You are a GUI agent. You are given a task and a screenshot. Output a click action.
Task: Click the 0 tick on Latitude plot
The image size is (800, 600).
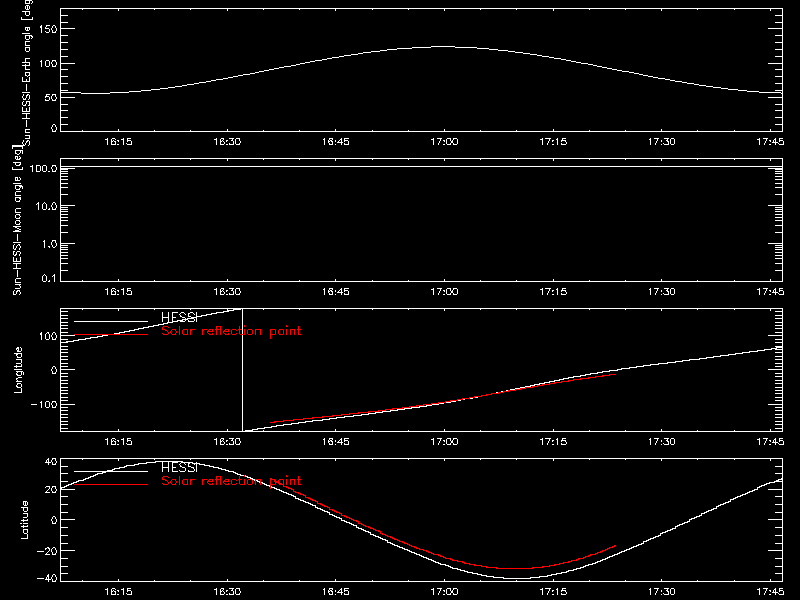[54, 520]
